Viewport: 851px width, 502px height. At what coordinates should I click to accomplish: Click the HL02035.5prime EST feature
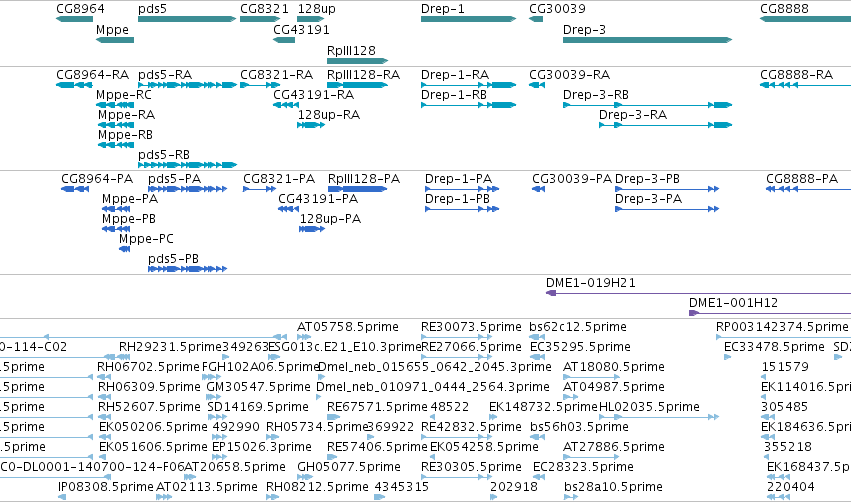659,417
